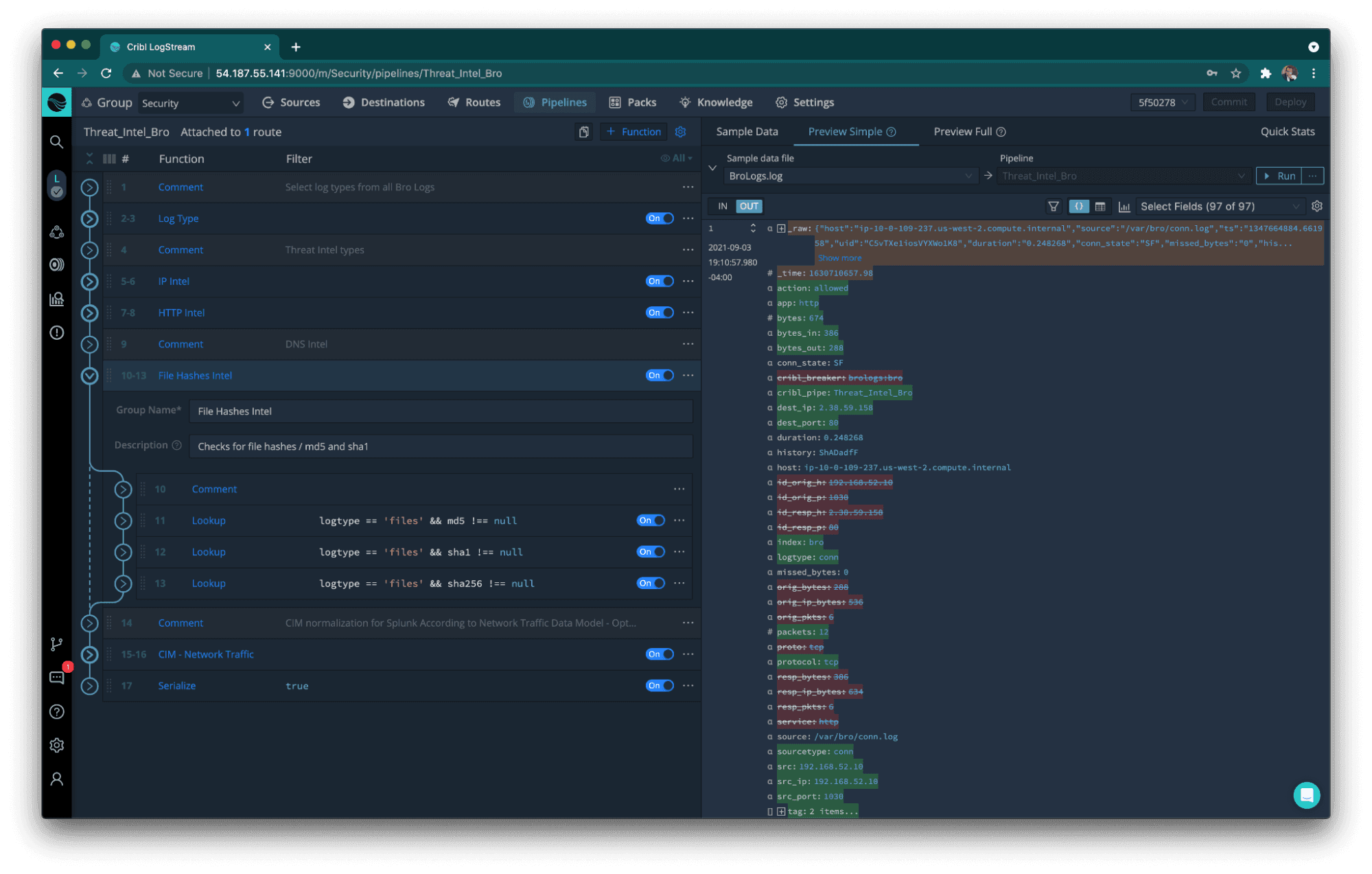The width and height of the screenshot is (1372, 874).
Task: Click the copy pipeline icon beside Function button
Action: [x=583, y=132]
